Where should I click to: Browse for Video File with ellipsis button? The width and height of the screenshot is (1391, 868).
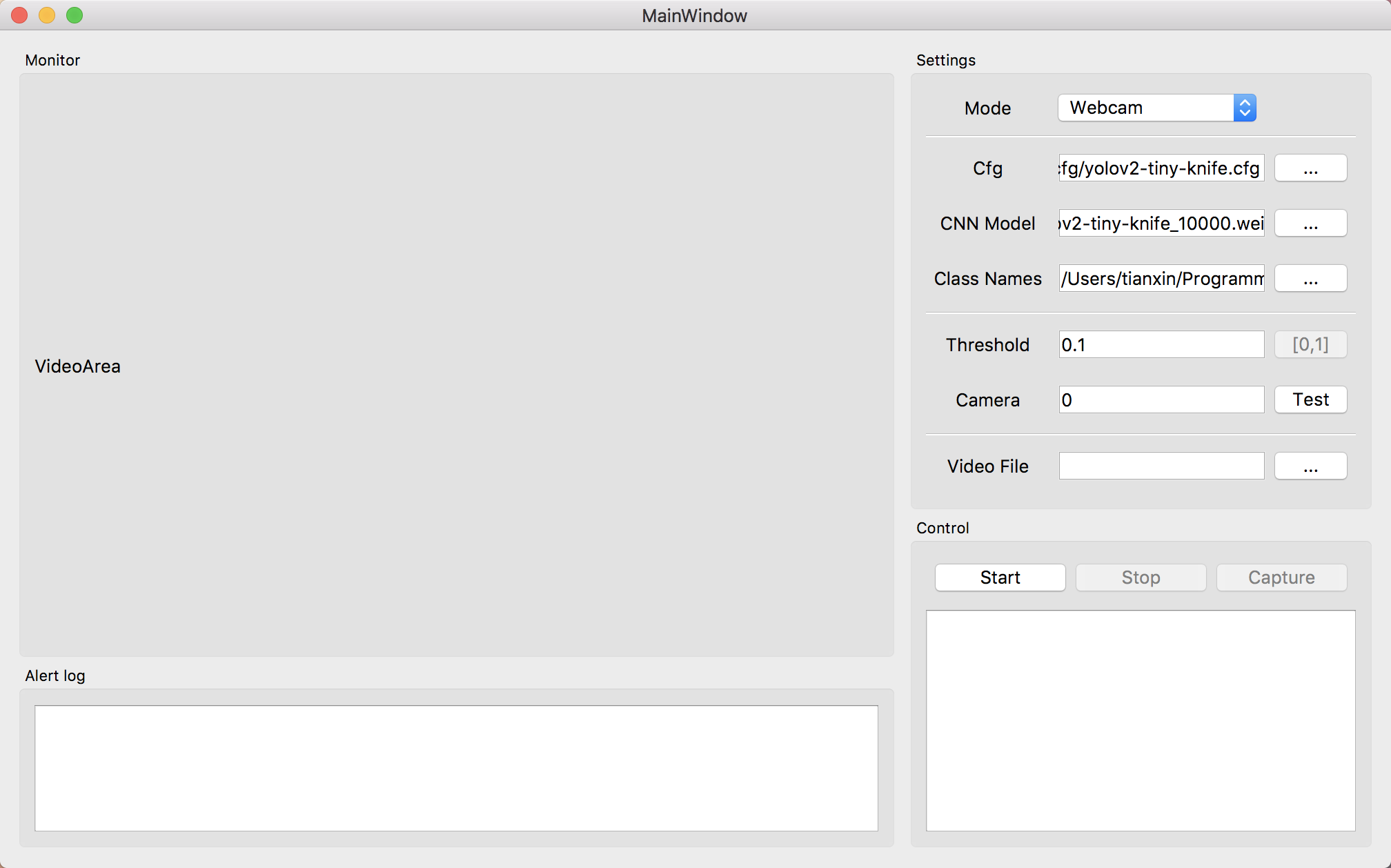coord(1310,466)
